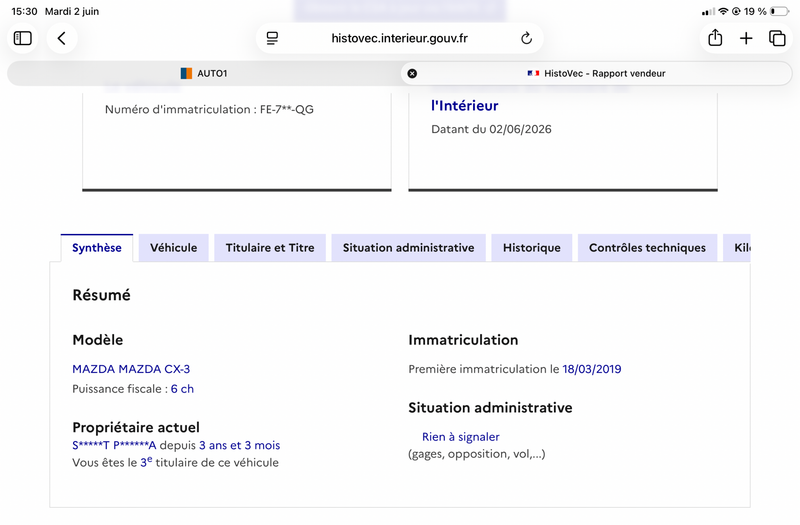This screenshot has height=525, width=800.
Task: Click the histovec.interieur.gouv.fr address field
Action: click(x=399, y=38)
